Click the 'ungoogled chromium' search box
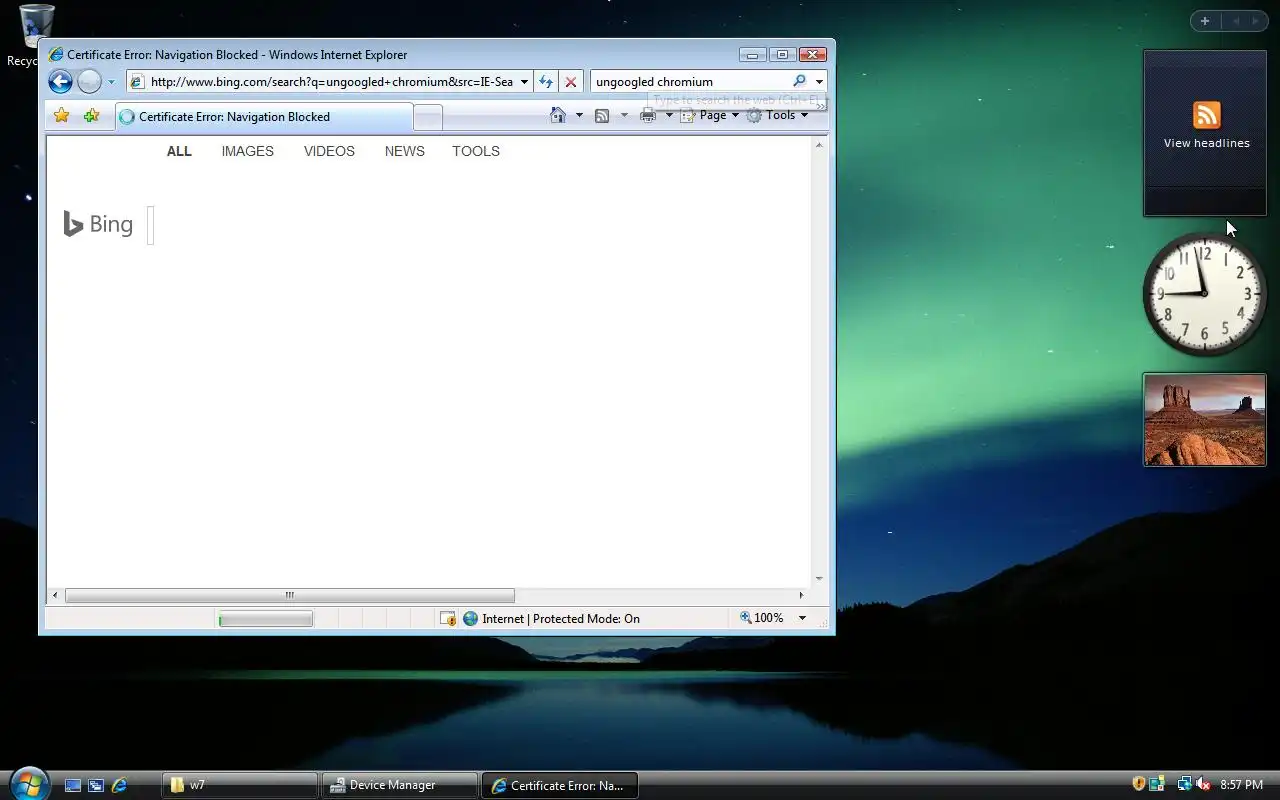Viewport: 1280px width, 800px height. (690, 82)
